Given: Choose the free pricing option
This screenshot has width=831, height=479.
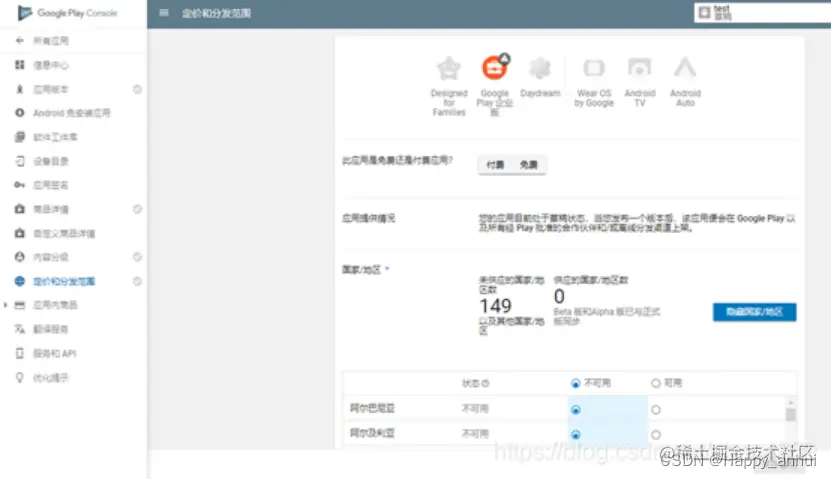Looking at the screenshot, I should 528,165.
